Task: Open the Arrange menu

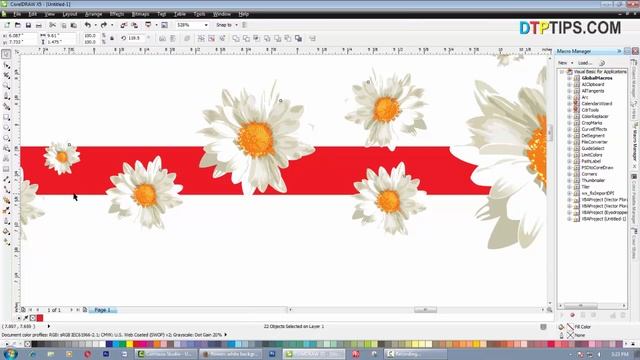Action: (x=93, y=14)
